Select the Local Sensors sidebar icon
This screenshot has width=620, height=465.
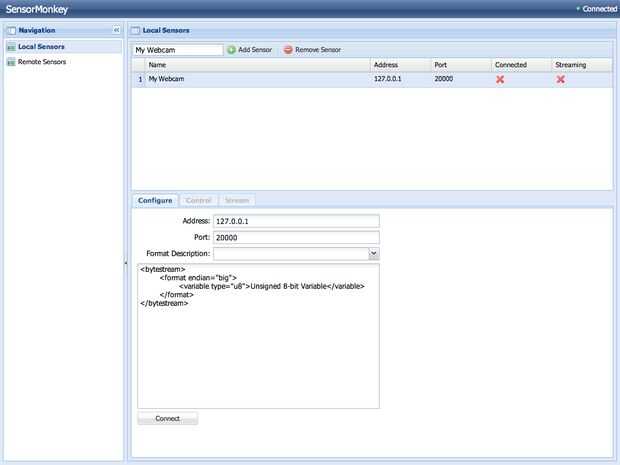(x=11, y=47)
